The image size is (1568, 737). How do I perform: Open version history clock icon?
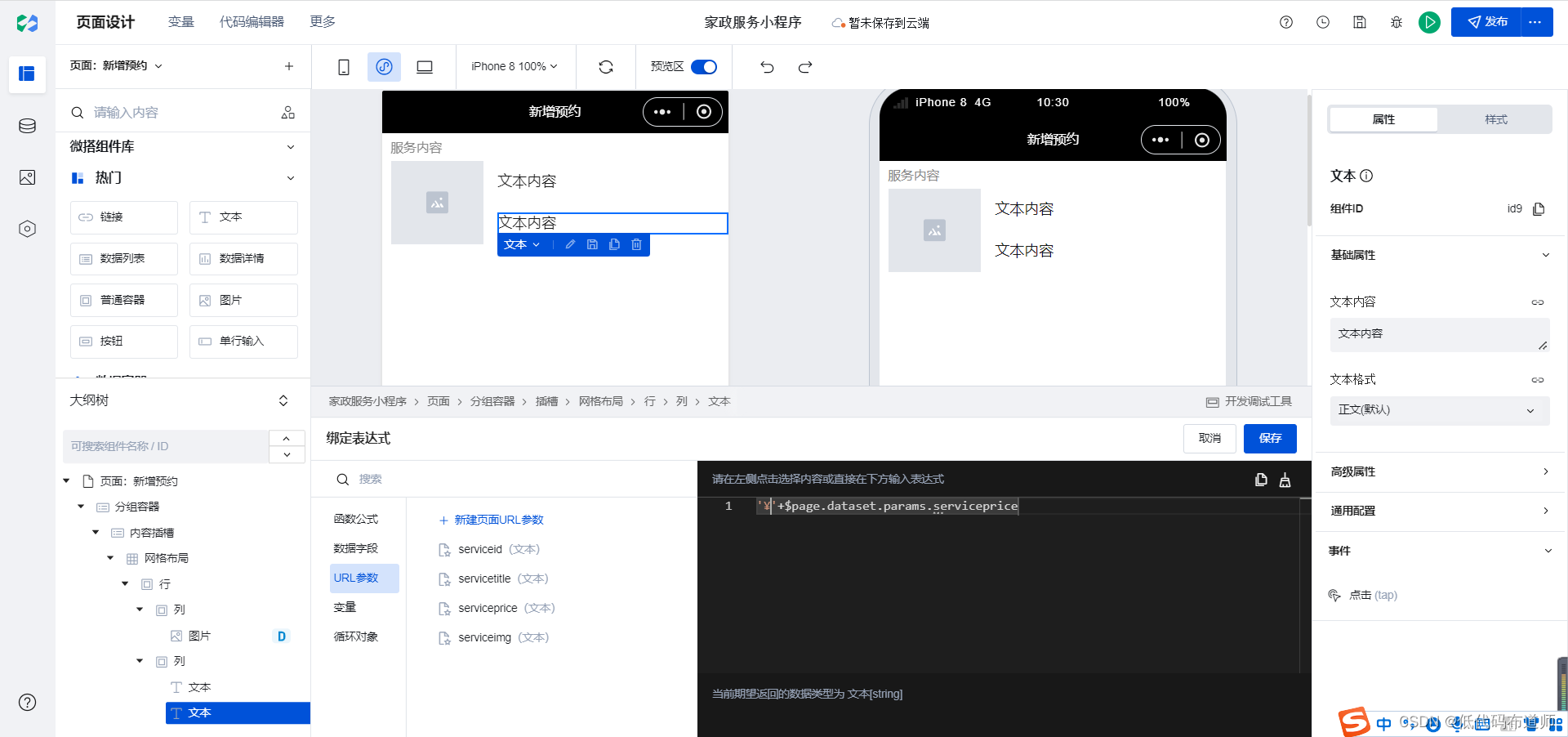coord(1323,22)
